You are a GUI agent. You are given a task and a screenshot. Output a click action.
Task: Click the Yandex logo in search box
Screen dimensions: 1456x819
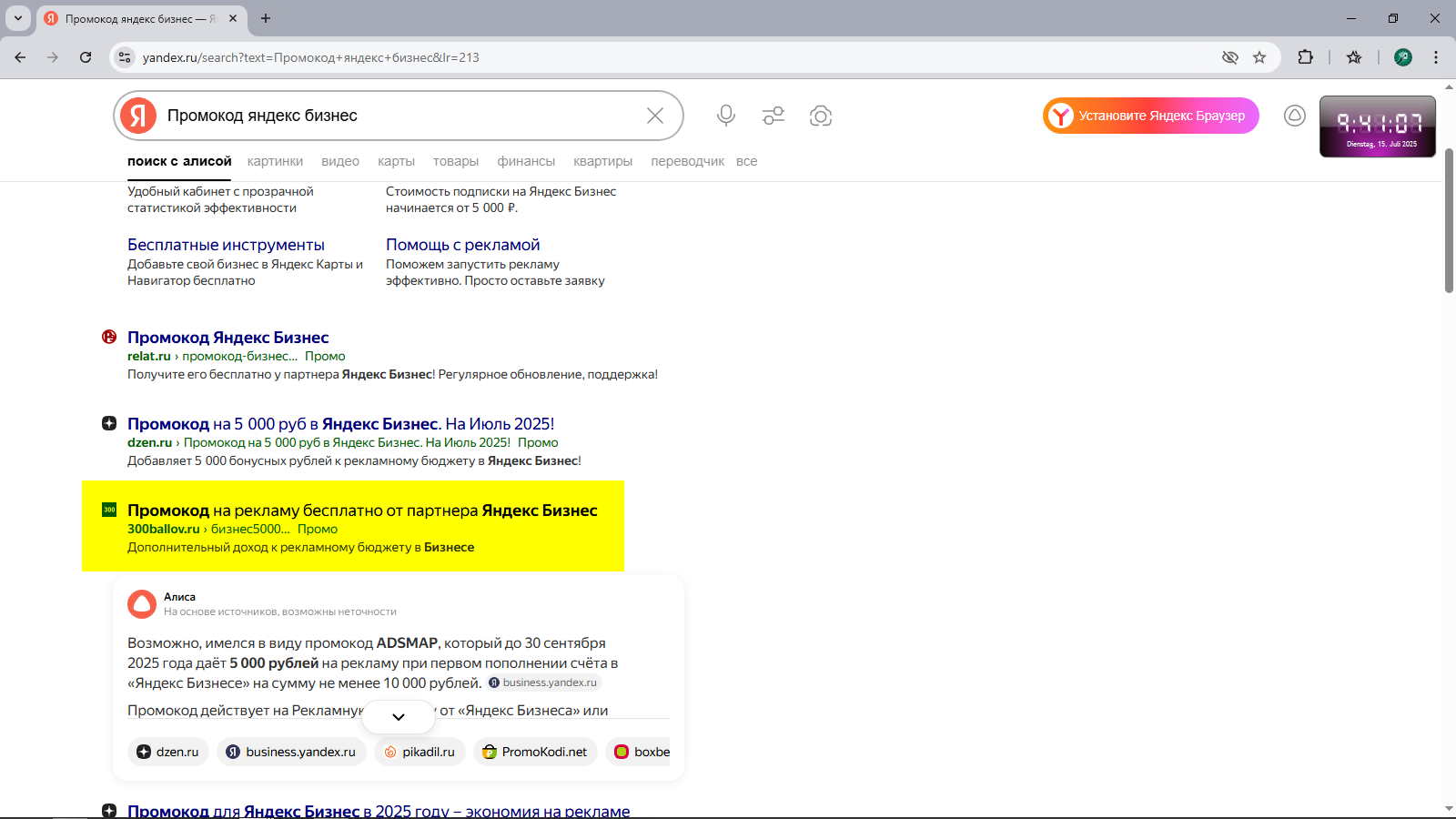pos(138,116)
